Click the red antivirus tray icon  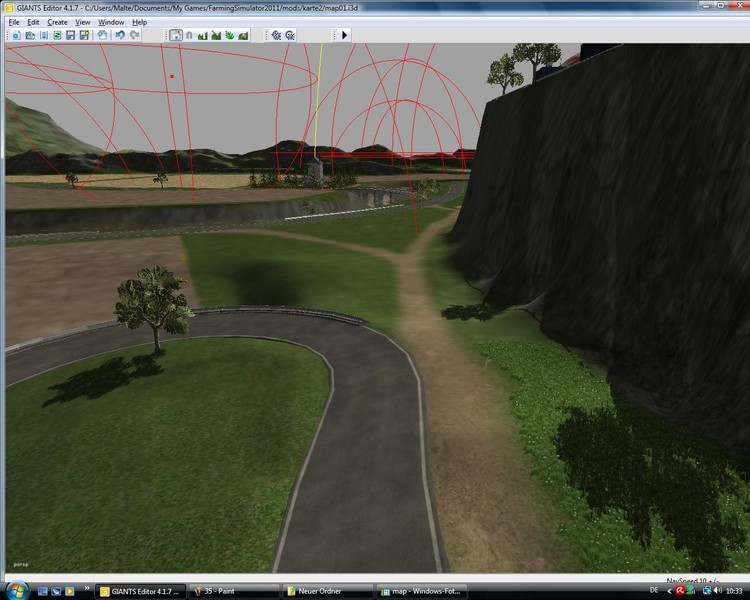point(680,591)
